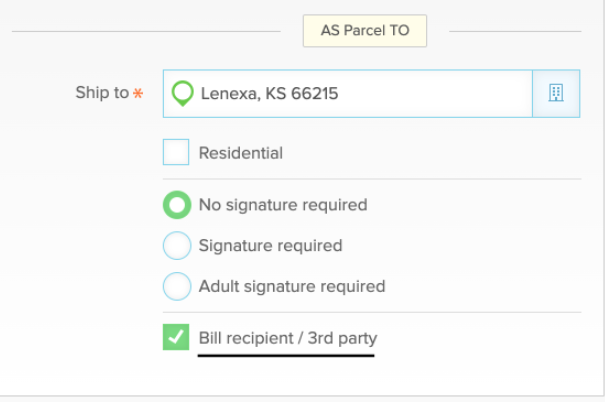Click the AS Parcel TO badge

click(x=365, y=31)
